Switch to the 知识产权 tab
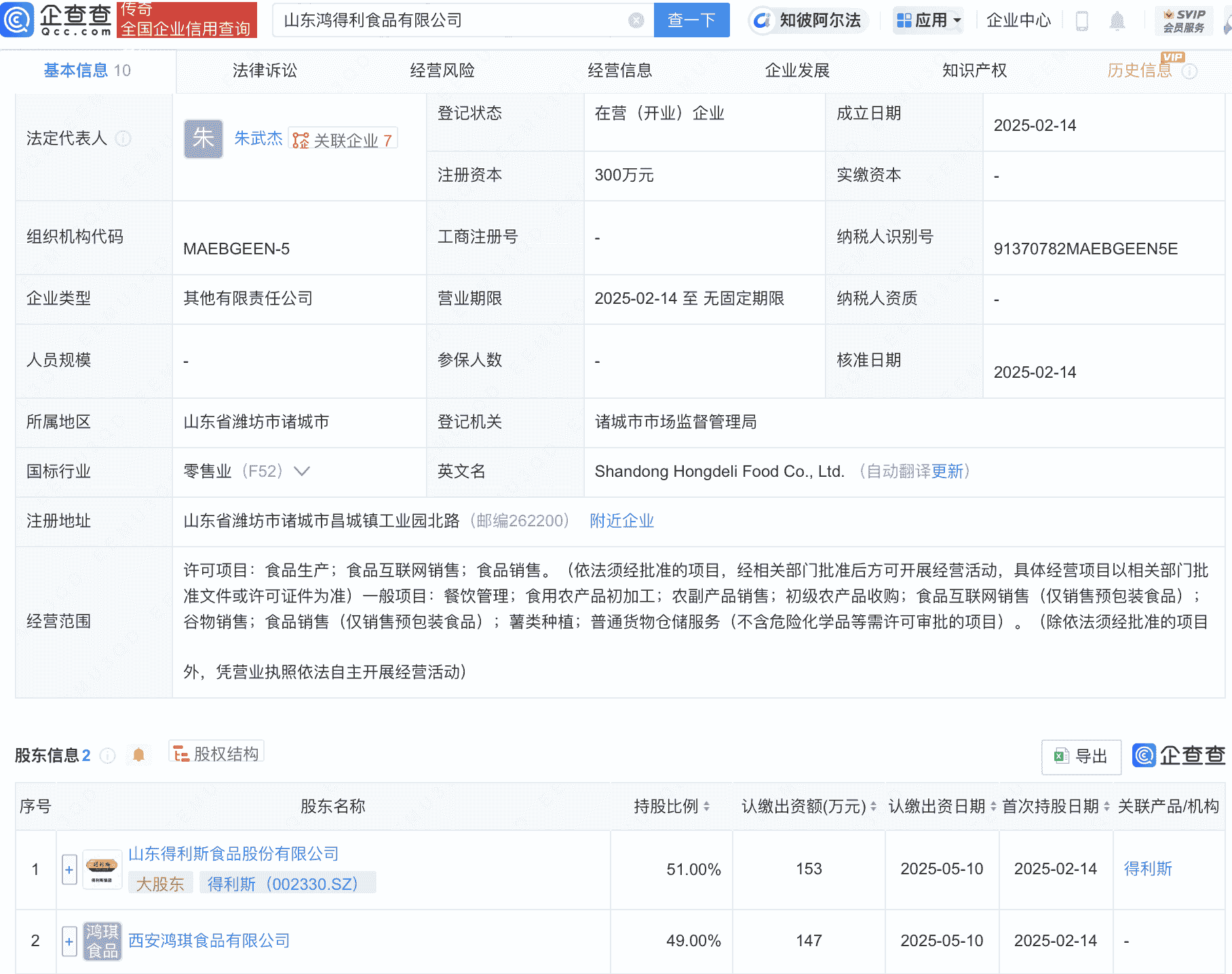The image size is (1232, 974). coord(974,70)
